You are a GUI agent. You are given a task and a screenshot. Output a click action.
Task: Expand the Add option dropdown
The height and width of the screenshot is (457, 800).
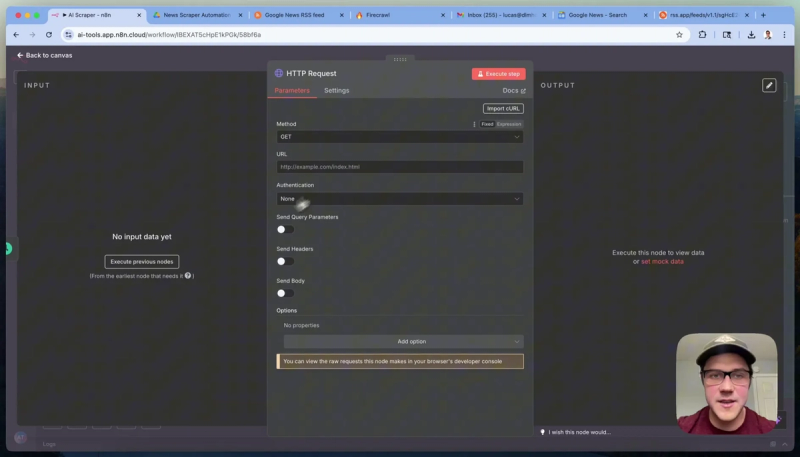pyautogui.click(x=404, y=342)
